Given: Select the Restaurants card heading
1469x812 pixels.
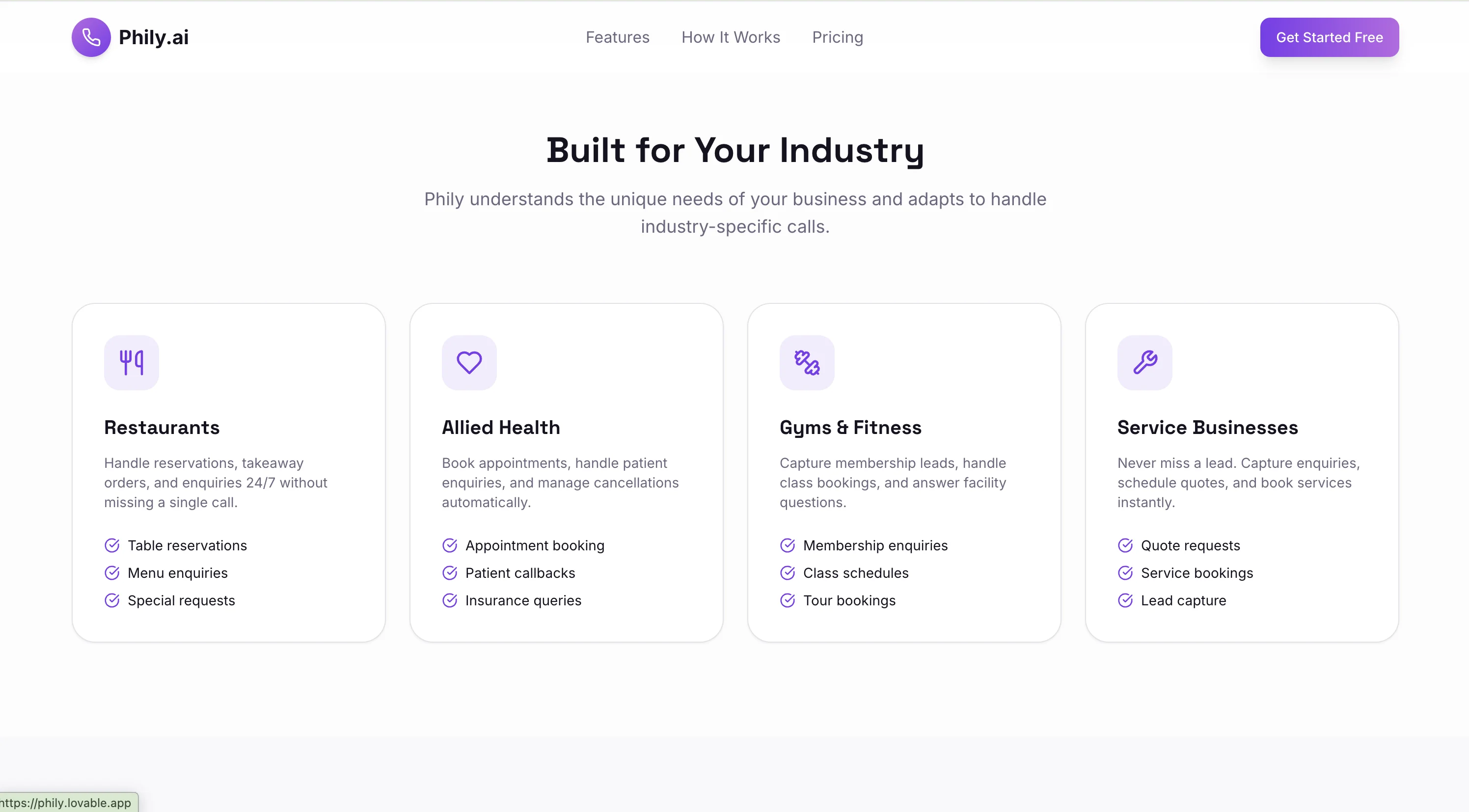Looking at the screenshot, I should pyautogui.click(x=162, y=428).
